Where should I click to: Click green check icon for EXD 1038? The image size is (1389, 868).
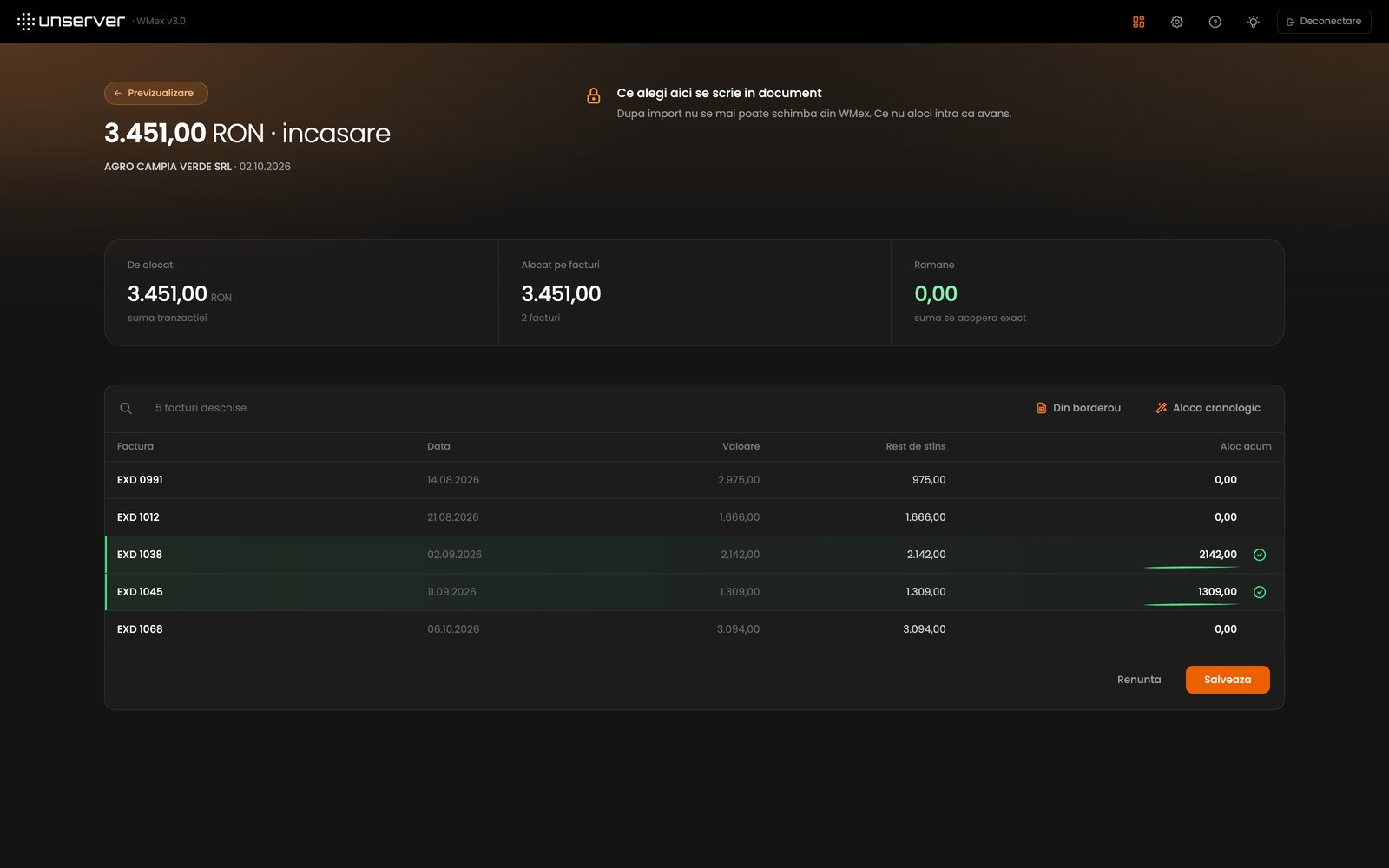[1260, 555]
